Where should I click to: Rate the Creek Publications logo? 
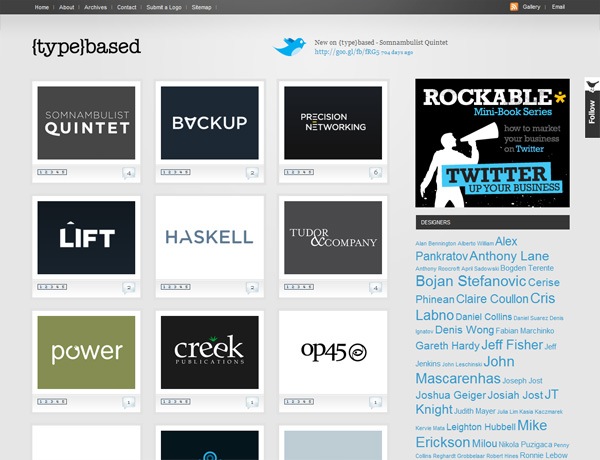(176, 402)
